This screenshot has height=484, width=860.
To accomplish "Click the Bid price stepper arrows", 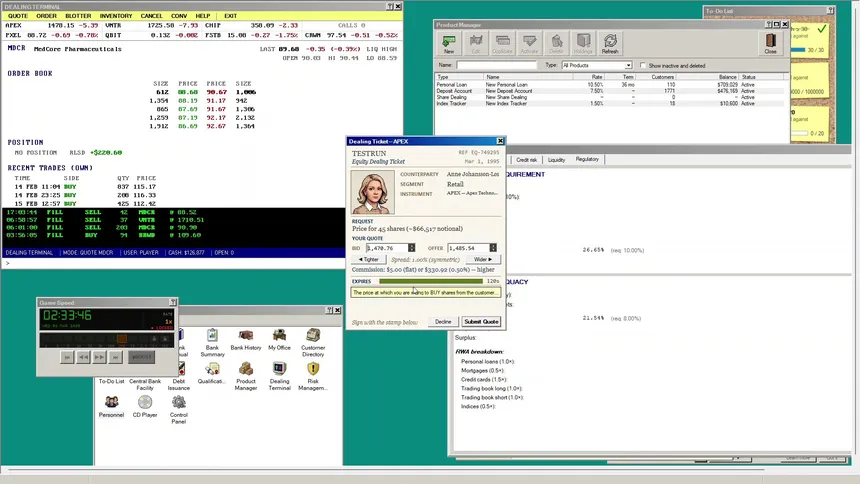I will [411, 248].
